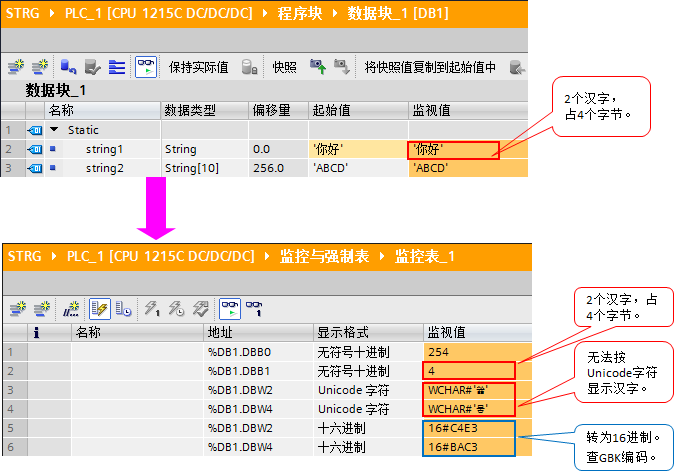
Task: Click monitor value 'ABCD' of string2
Action: [x=468, y=168]
